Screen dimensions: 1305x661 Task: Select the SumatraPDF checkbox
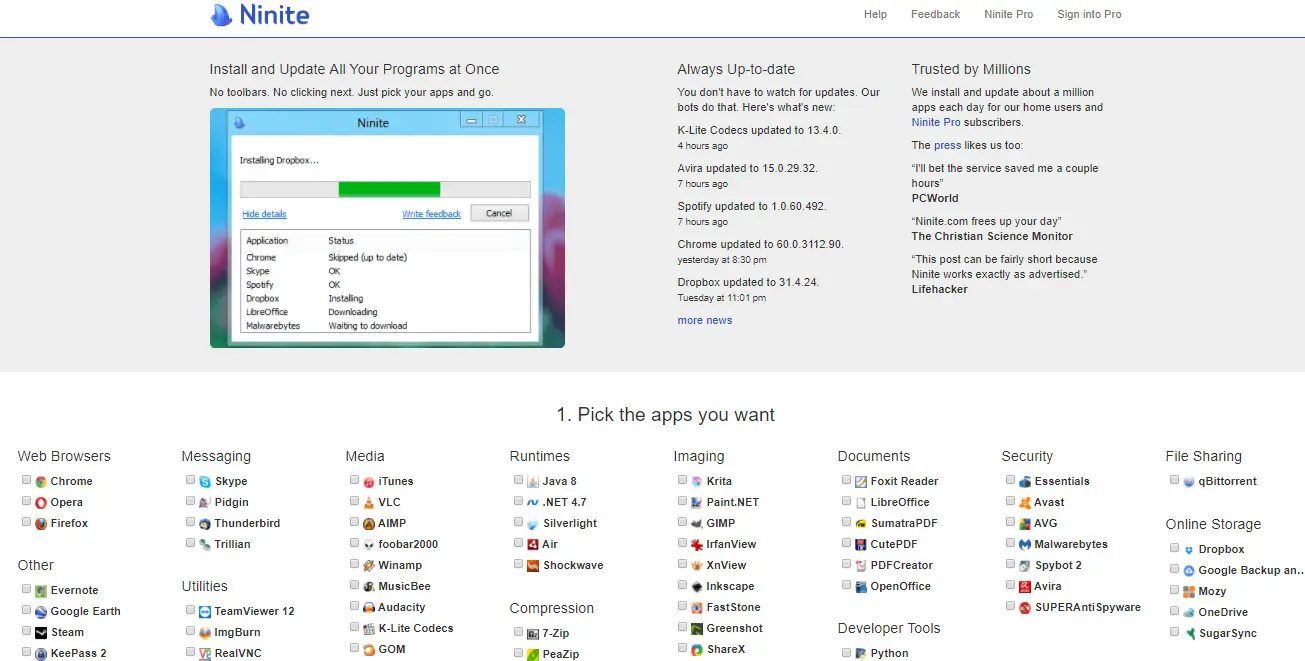click(847, 522)
